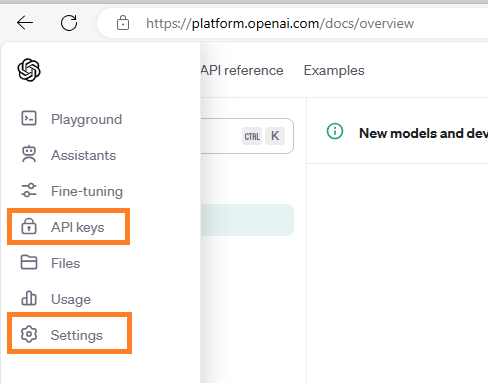Reload the page with refresh button

pos(69,23)
